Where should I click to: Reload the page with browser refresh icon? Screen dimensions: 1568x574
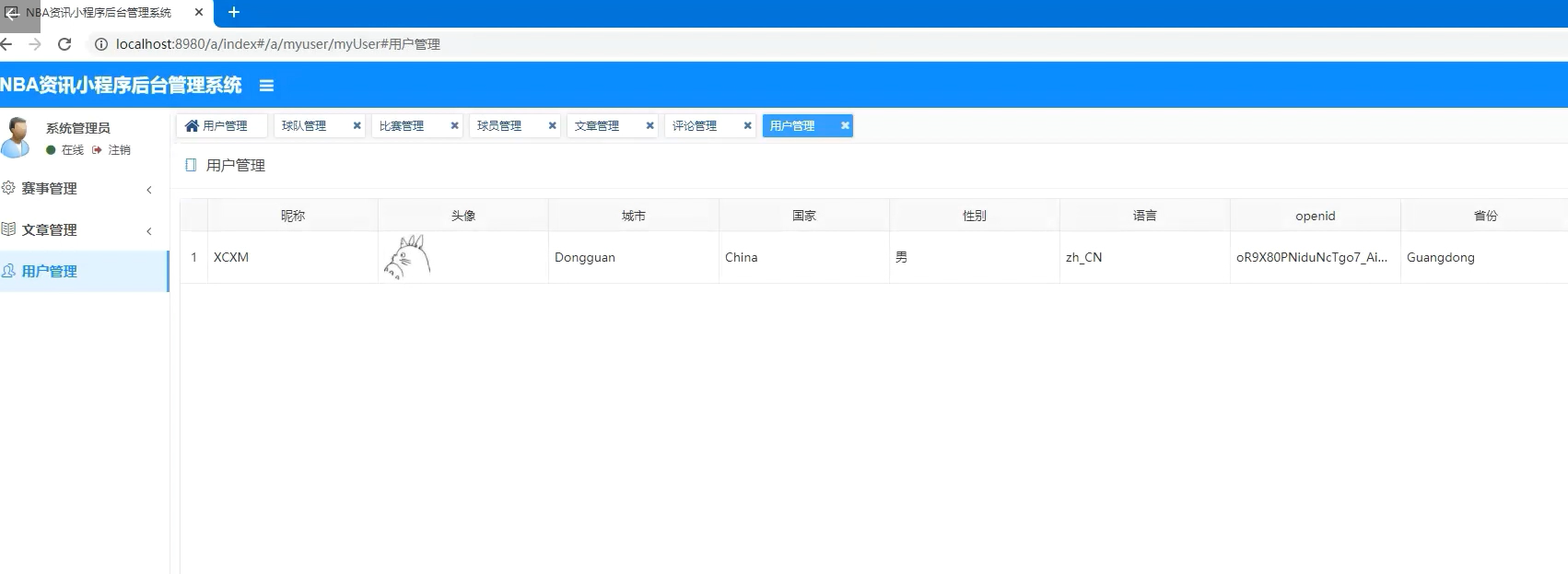point(64,44)
